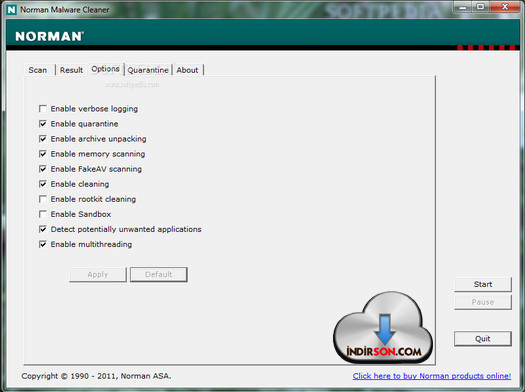Screen dimensions: 525x392
Task: Click the Pause button
Action: (483, 302)
